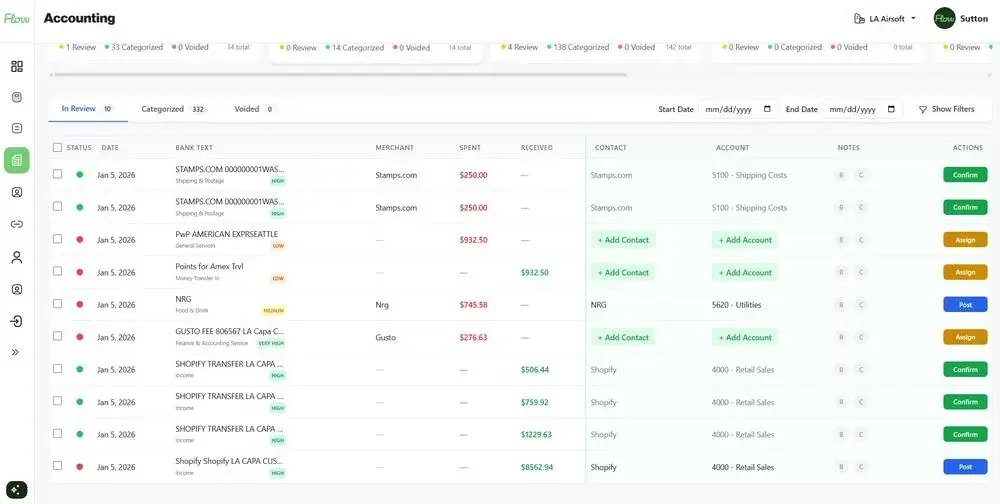
Task: Click B note icon on $506.44 Shopify row
Action: (841, 369)
